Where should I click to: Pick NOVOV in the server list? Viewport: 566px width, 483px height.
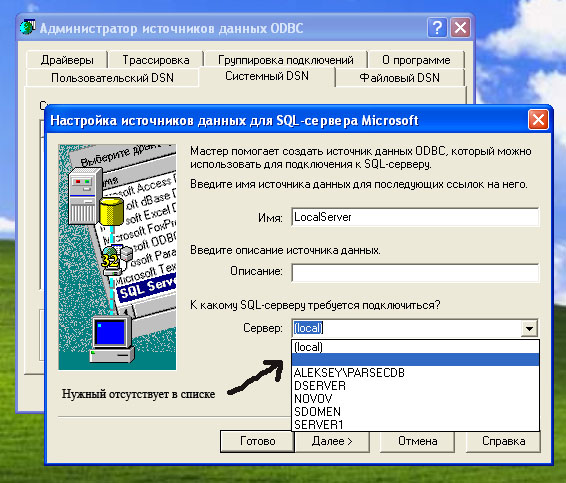(x=415, y=399)
